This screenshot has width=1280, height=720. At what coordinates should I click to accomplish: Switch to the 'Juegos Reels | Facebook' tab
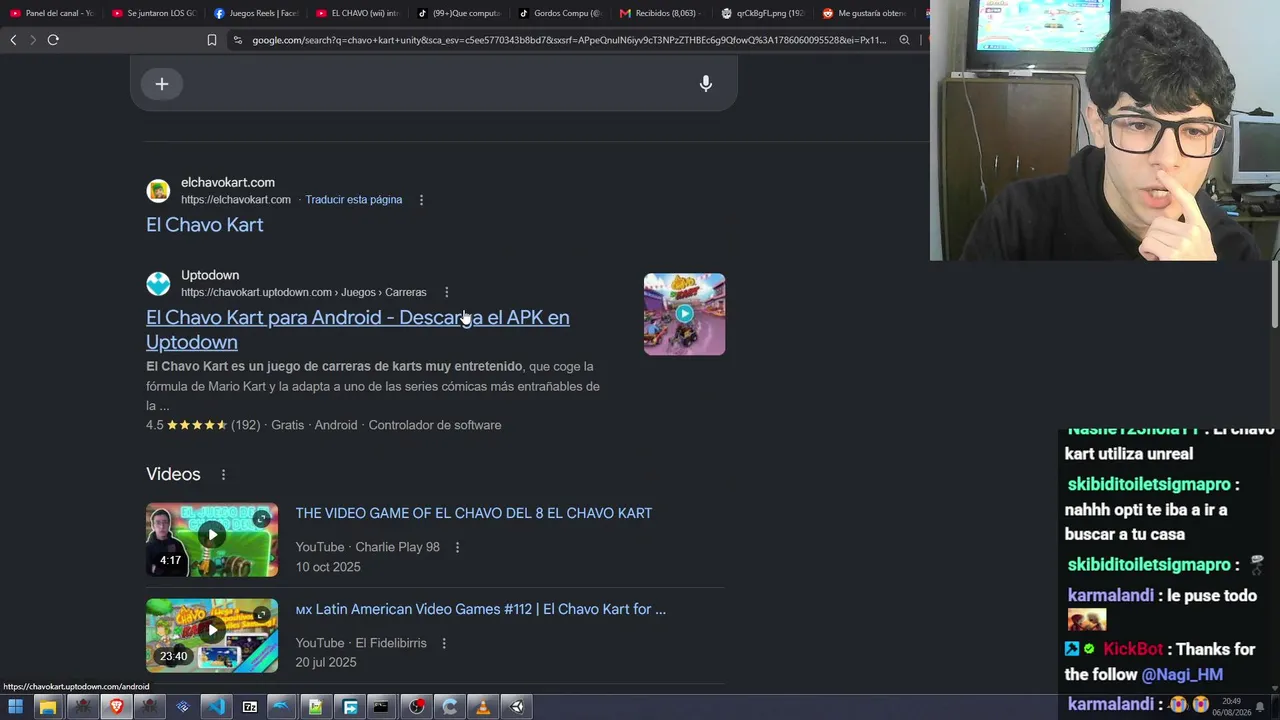point(256,13)
